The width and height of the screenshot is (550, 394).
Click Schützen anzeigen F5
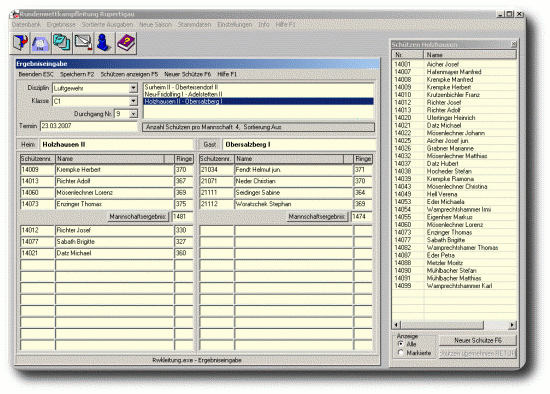(129, 74)
